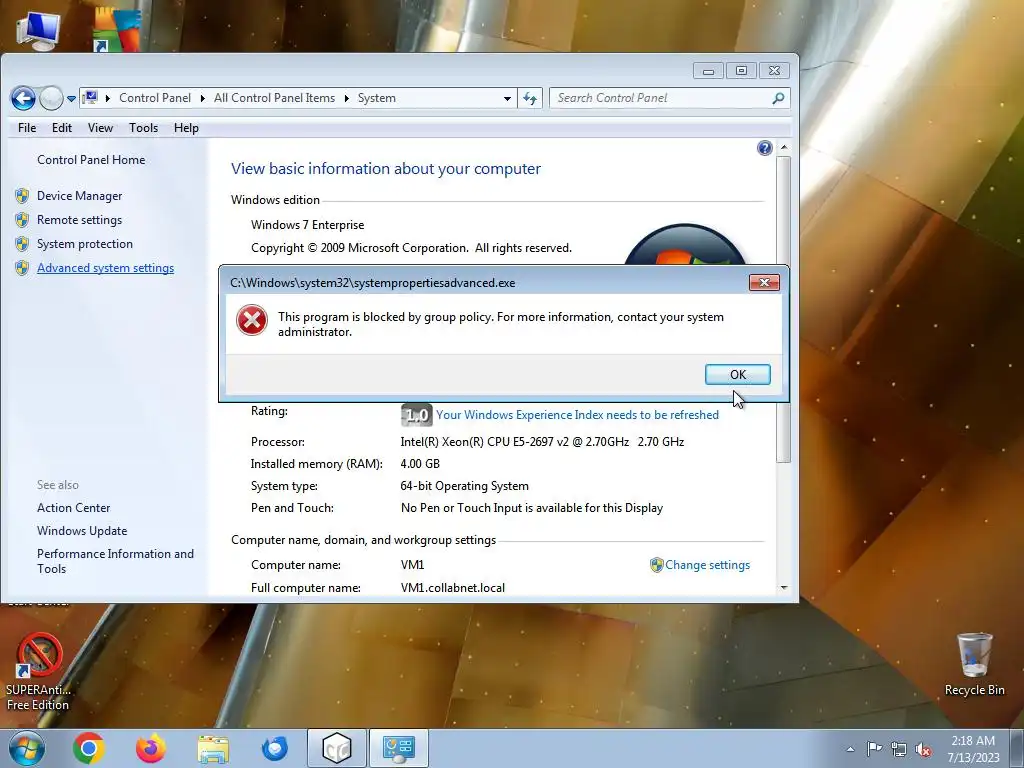Open the Help menu
Image resolution: width=1024 pixels, height=768 pixels.
(x=186, y=128)
